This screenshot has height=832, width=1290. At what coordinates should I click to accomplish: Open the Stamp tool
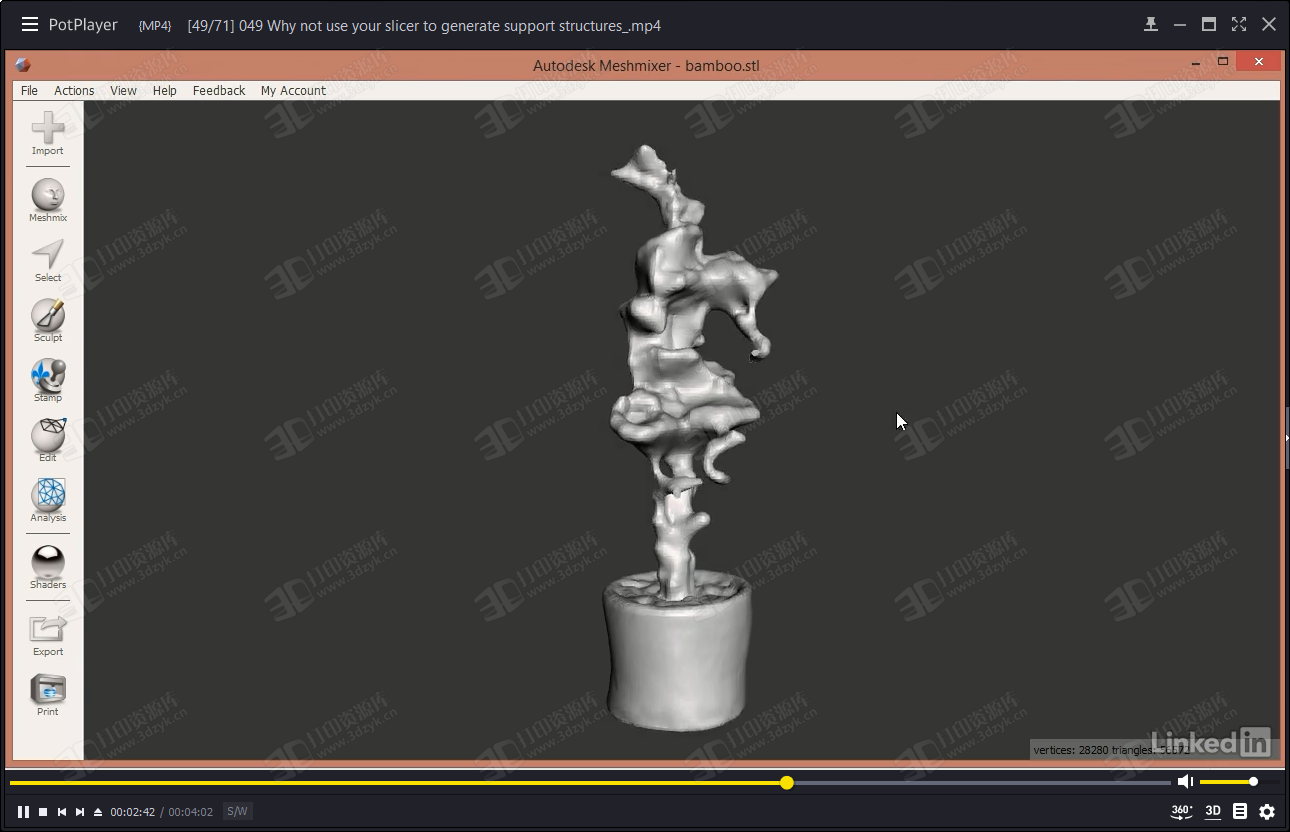coord(48,381)
